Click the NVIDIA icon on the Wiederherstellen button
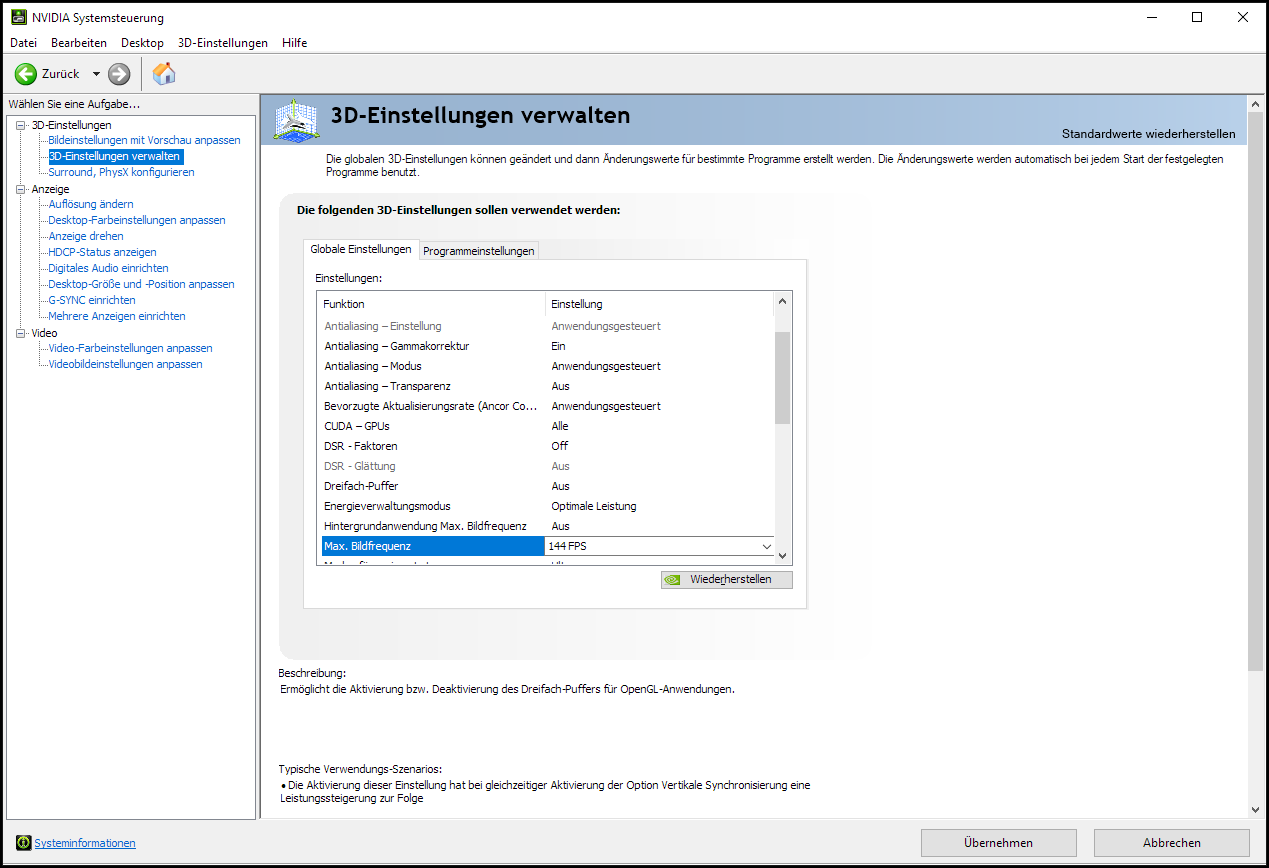Viewport: 1269px width, 868px height. 675,579
